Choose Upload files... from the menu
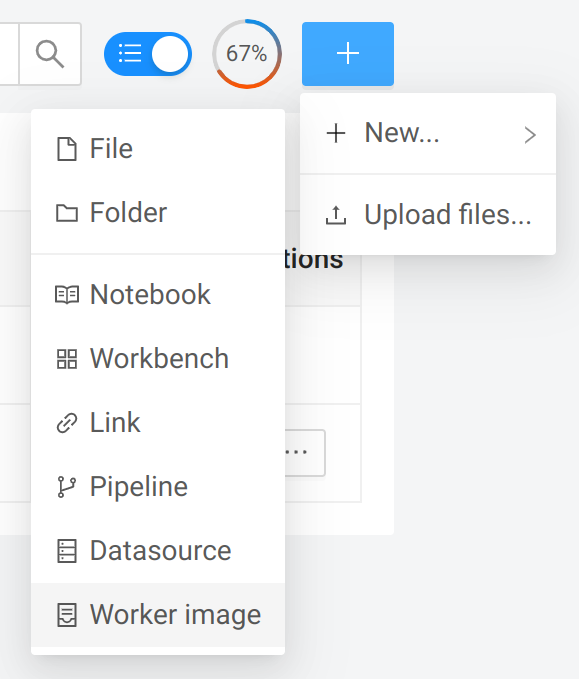Image resolution: width=579 pixels, height=679 pixels. point(428,215)
